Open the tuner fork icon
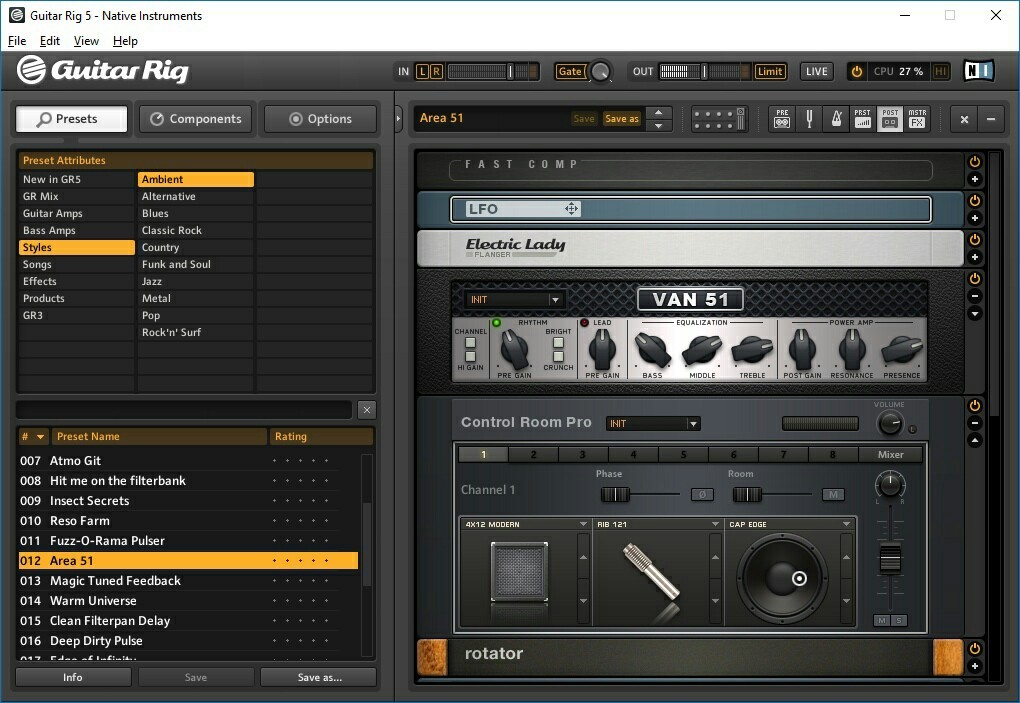Viewport: 1020px width, 703px height. [x=809, y=118]
